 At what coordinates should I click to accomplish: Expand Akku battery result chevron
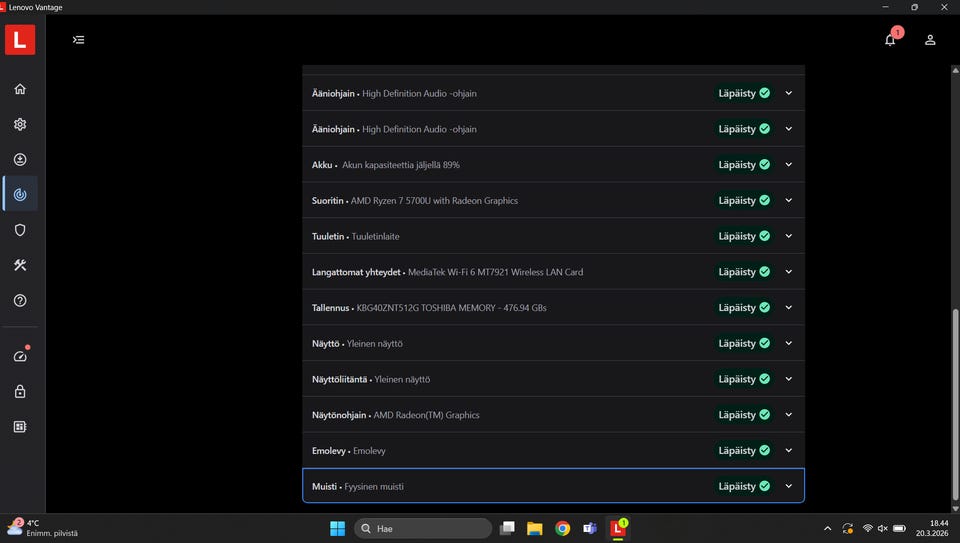tap(789, 165)
